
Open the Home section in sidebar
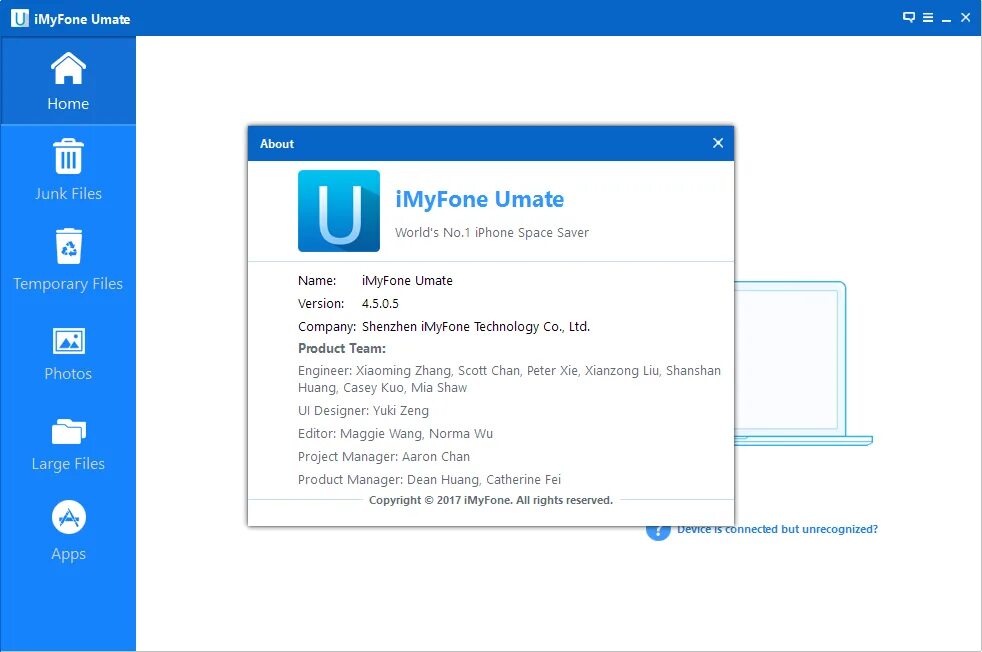(x=68, y=80)
